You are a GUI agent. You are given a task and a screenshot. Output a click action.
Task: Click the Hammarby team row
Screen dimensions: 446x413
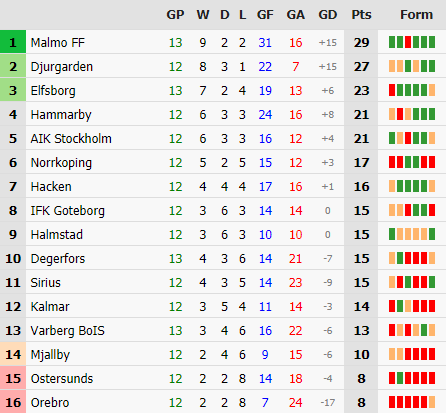(x=223, y=115)
